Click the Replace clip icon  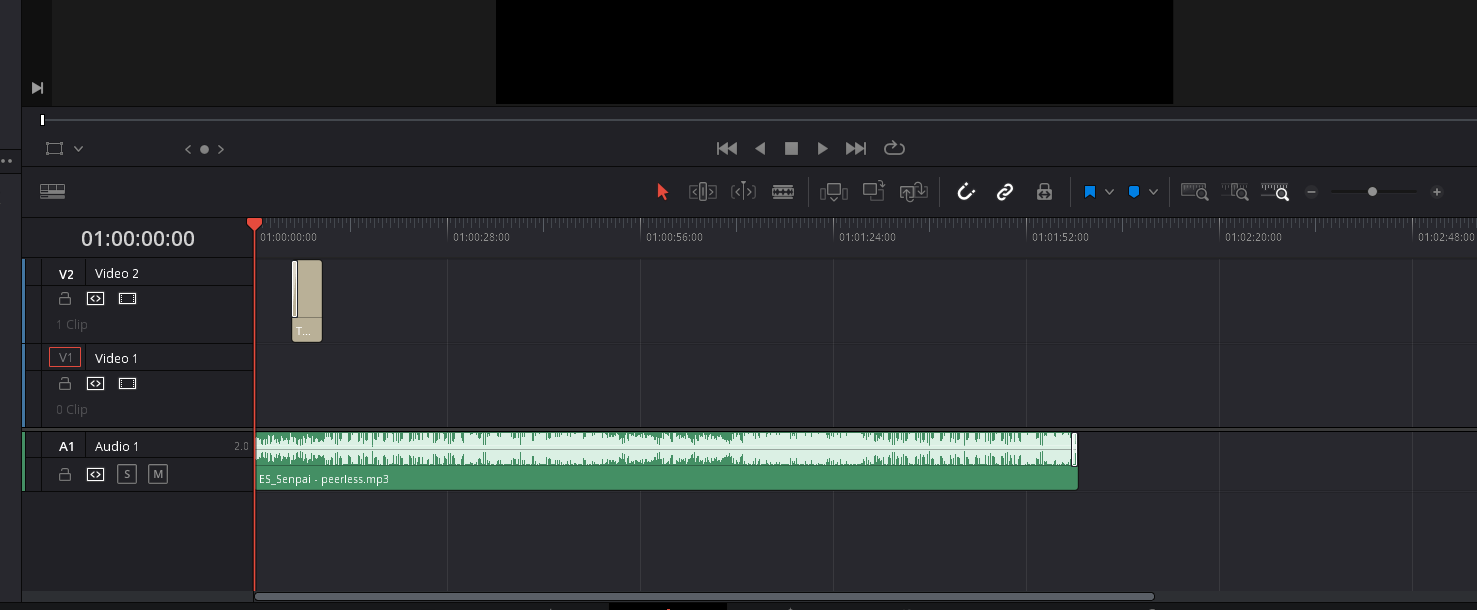tap(914, 192)
